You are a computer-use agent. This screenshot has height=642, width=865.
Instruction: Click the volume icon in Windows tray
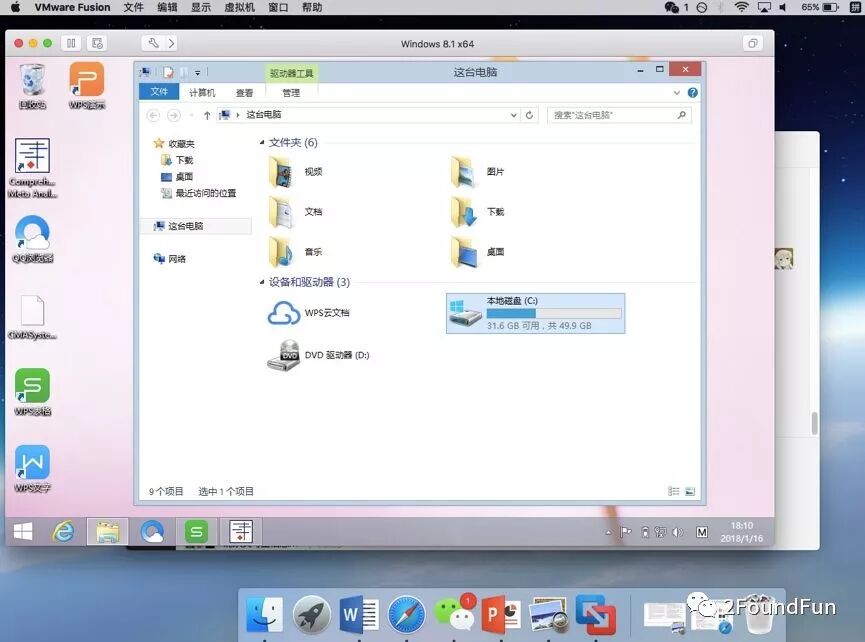[x=677, y=532]
